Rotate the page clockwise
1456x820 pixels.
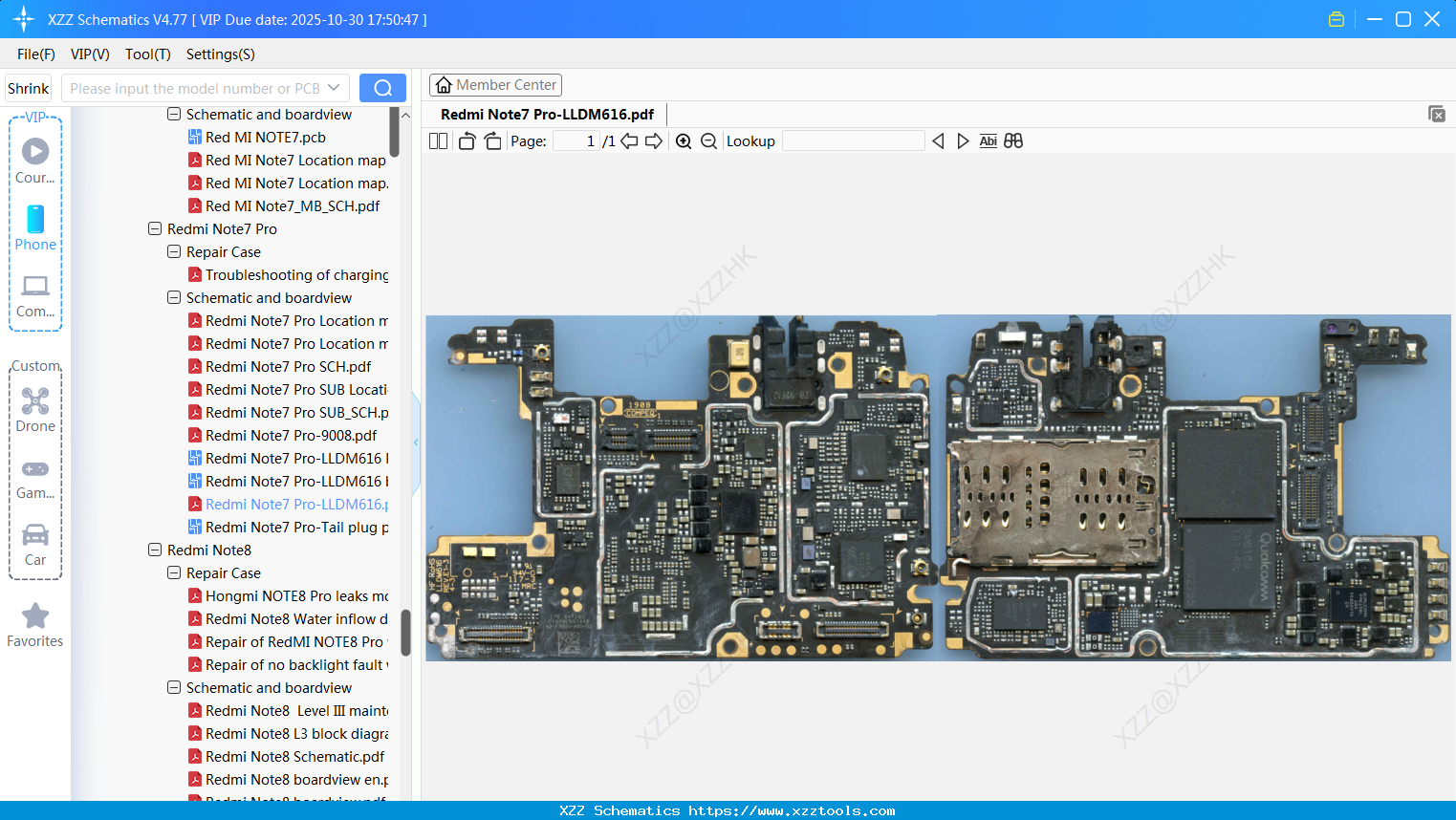coord(492,141)
